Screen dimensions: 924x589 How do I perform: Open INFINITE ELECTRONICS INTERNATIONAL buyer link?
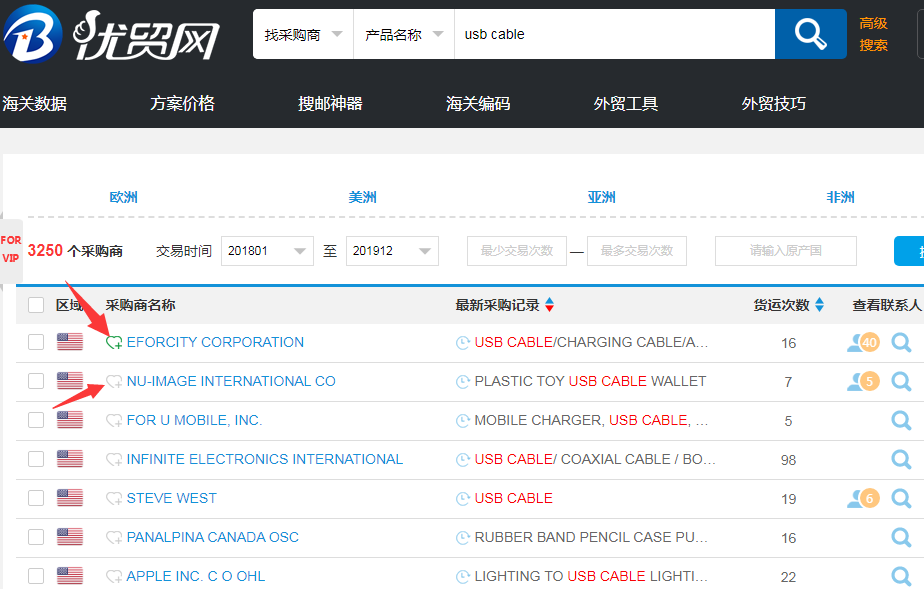click(265, 459)
